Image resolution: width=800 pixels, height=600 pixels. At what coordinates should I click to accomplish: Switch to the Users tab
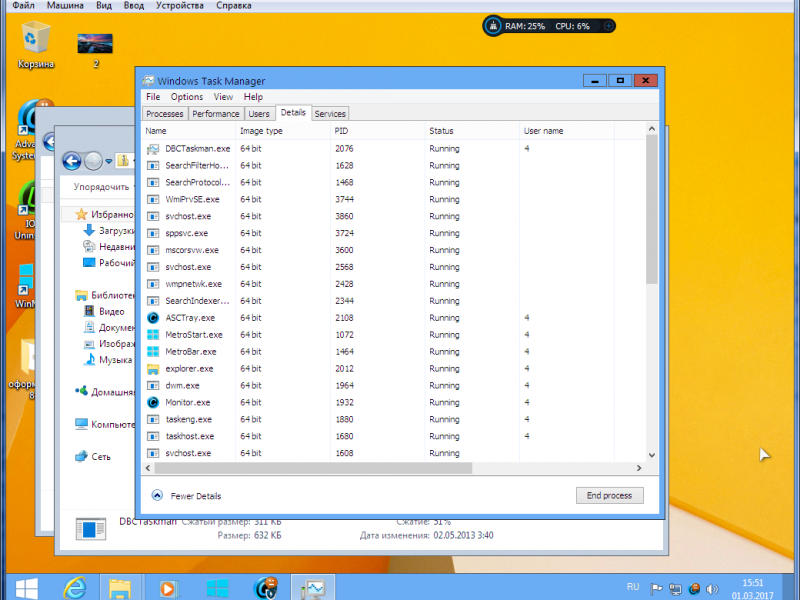tap(259, 114)
